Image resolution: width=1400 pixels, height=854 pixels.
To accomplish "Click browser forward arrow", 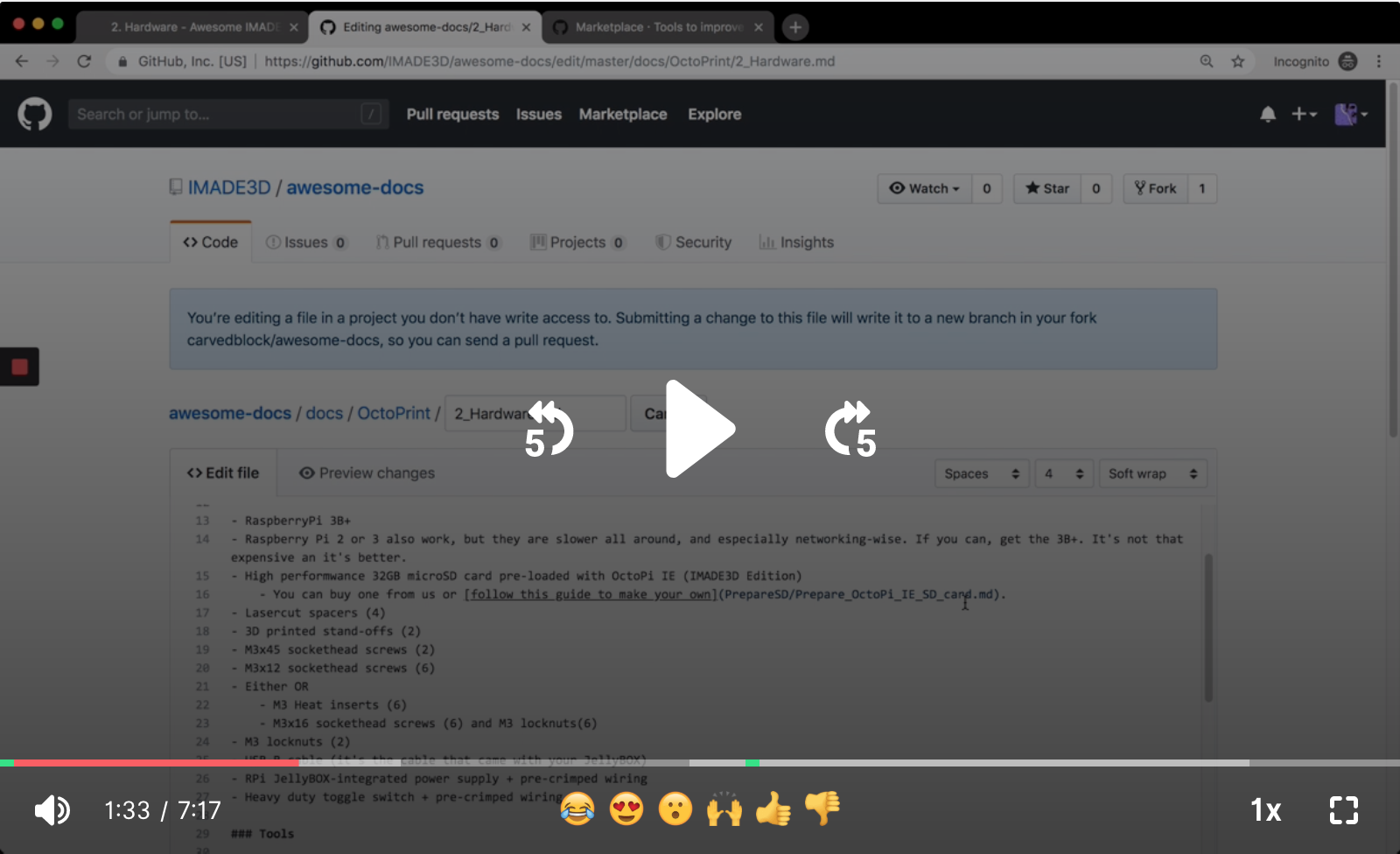I will point(52,61).
